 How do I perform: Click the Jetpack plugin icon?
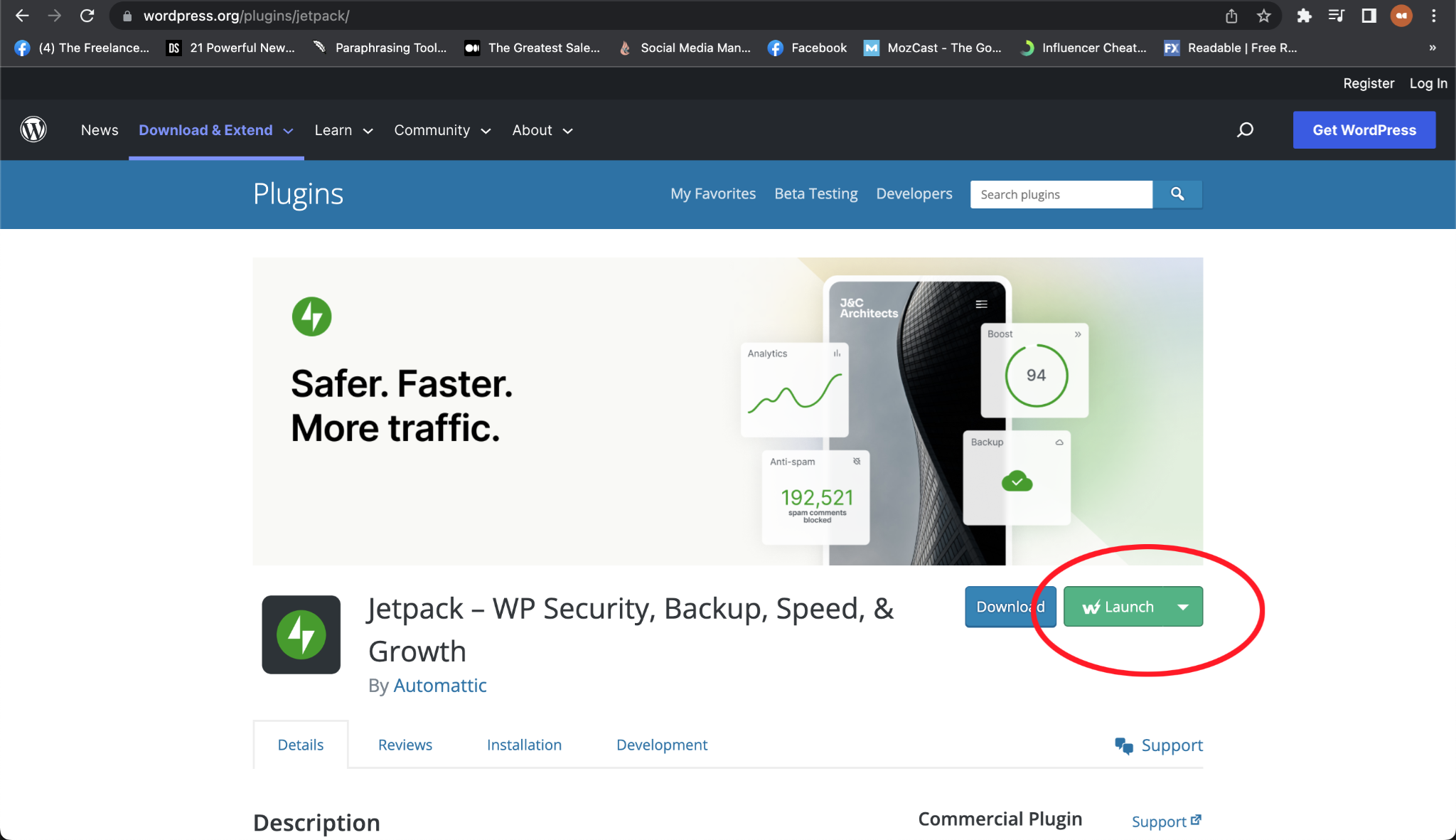[x=301, y=634]
